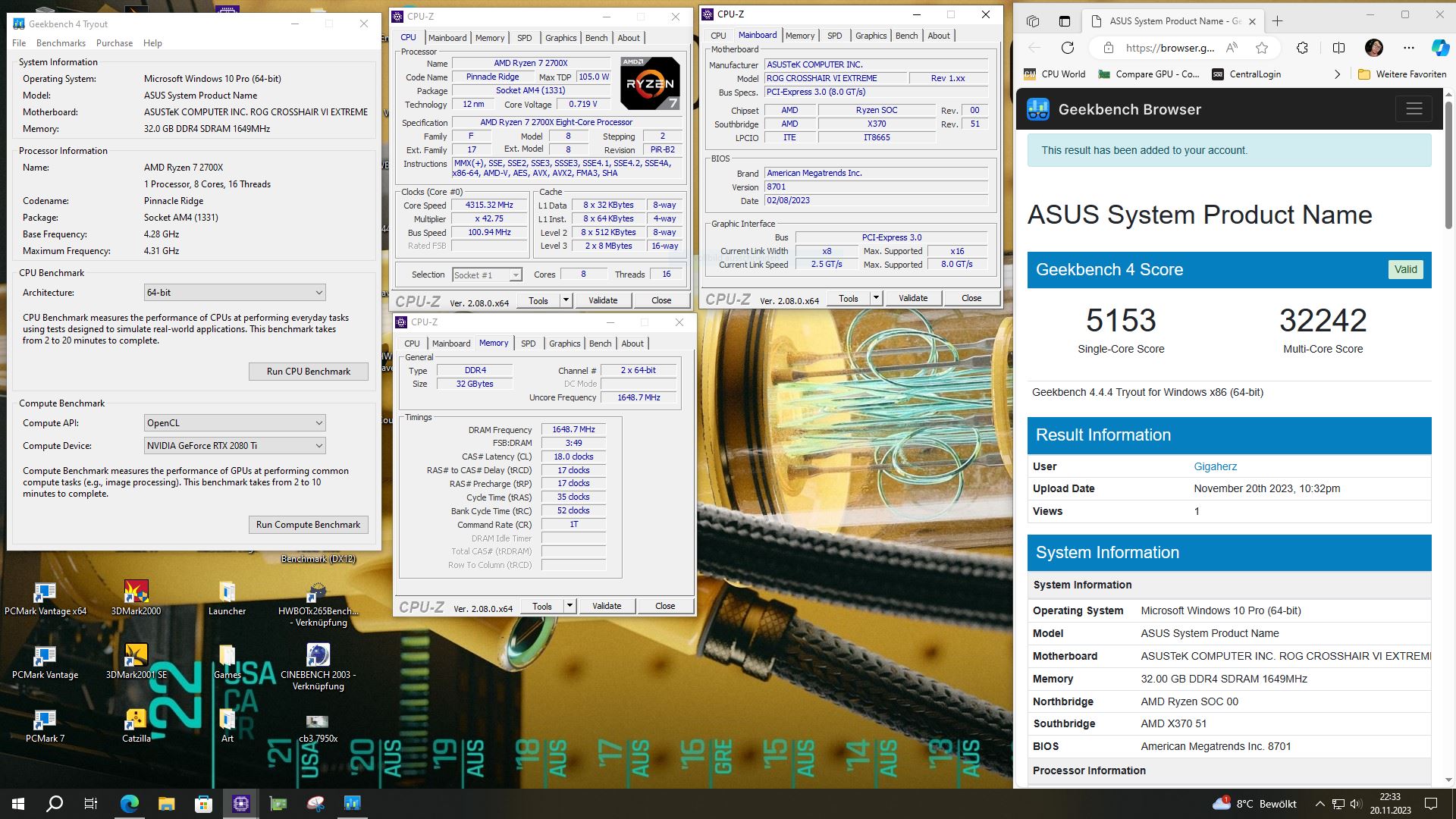
Task: Switch to SPD tab in CPU-Z CPU window
Action: click(x=524, y=38)
